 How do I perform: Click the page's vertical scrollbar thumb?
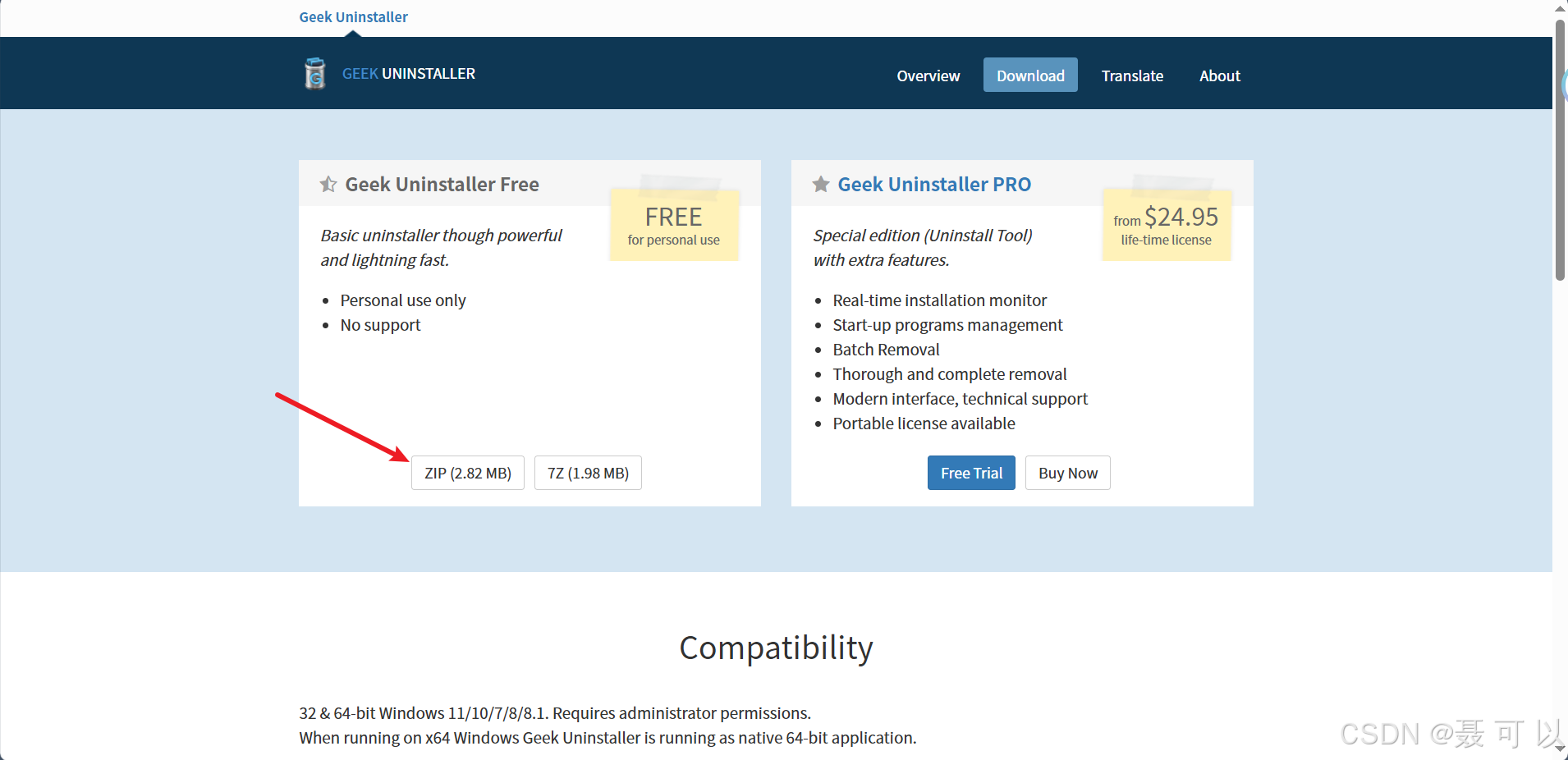(1560, 150)
